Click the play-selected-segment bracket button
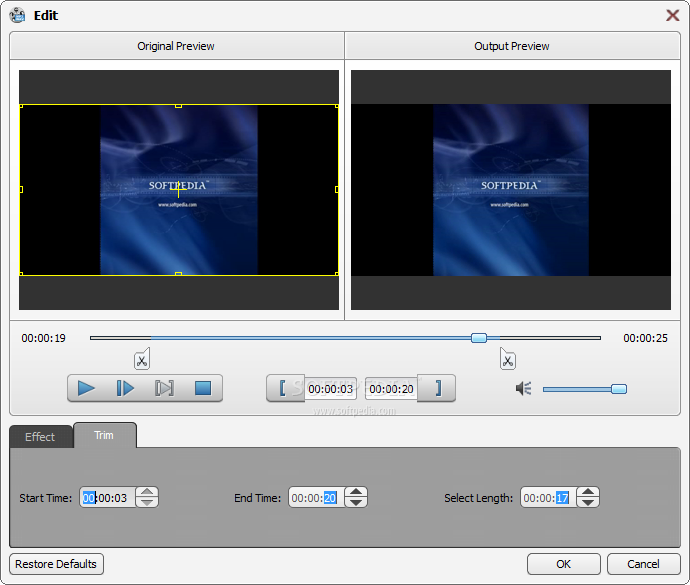Viewport: 690px width, 585px height. [x=164, y=388]
